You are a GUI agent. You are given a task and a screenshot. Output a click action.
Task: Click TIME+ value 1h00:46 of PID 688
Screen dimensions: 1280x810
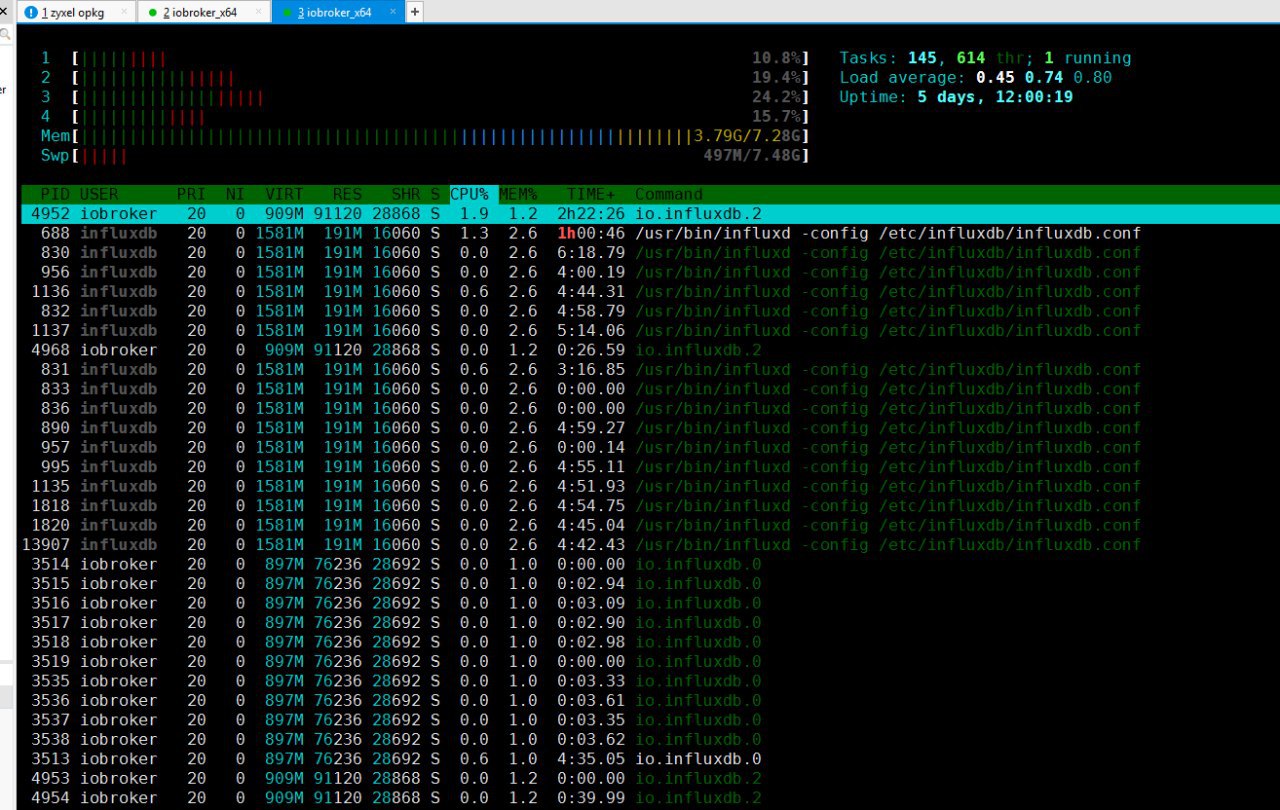point(591,233)
